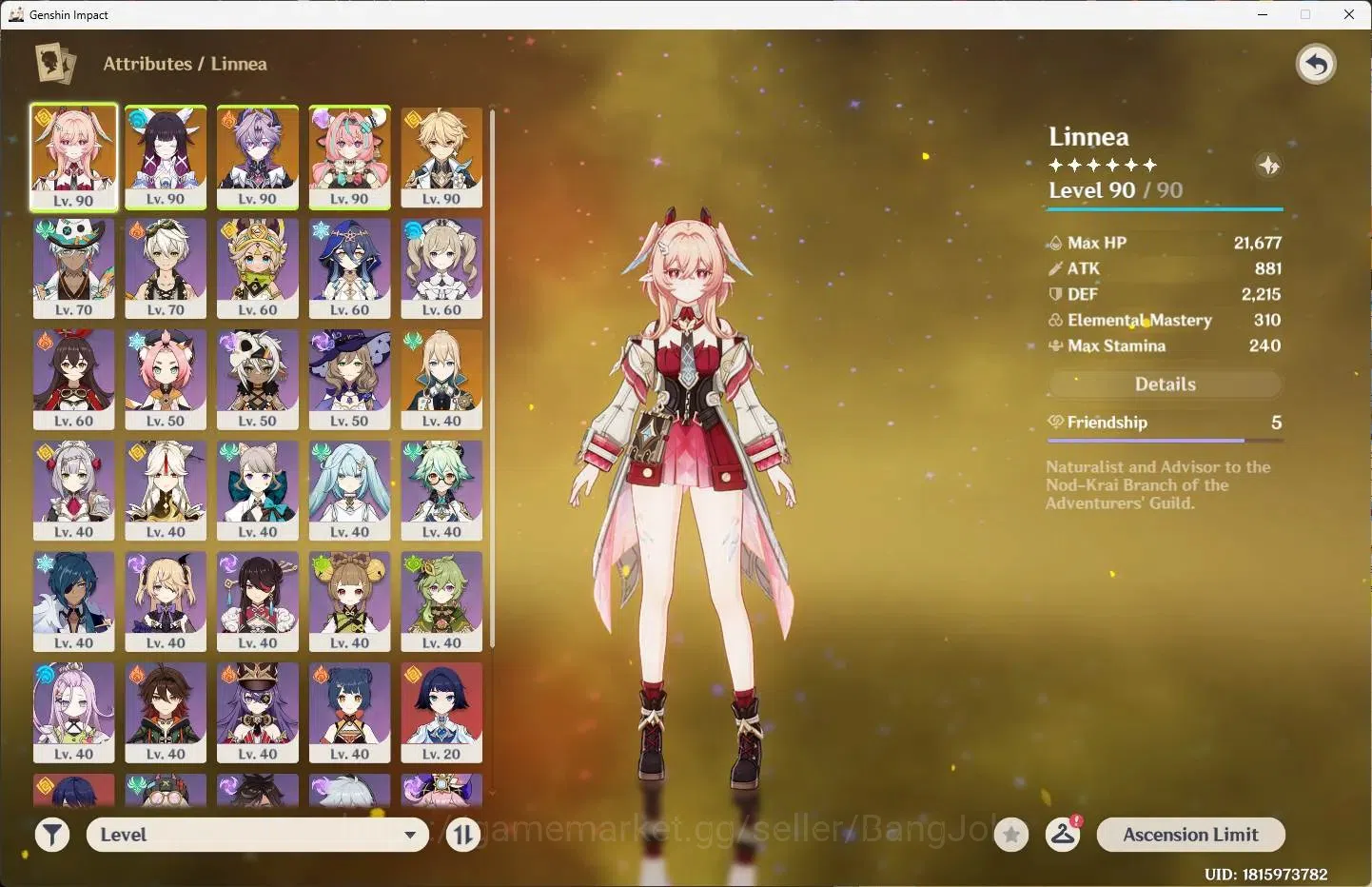
Task: Select Sucrose, green-haired girl with glasses
Action: [441, 490]
